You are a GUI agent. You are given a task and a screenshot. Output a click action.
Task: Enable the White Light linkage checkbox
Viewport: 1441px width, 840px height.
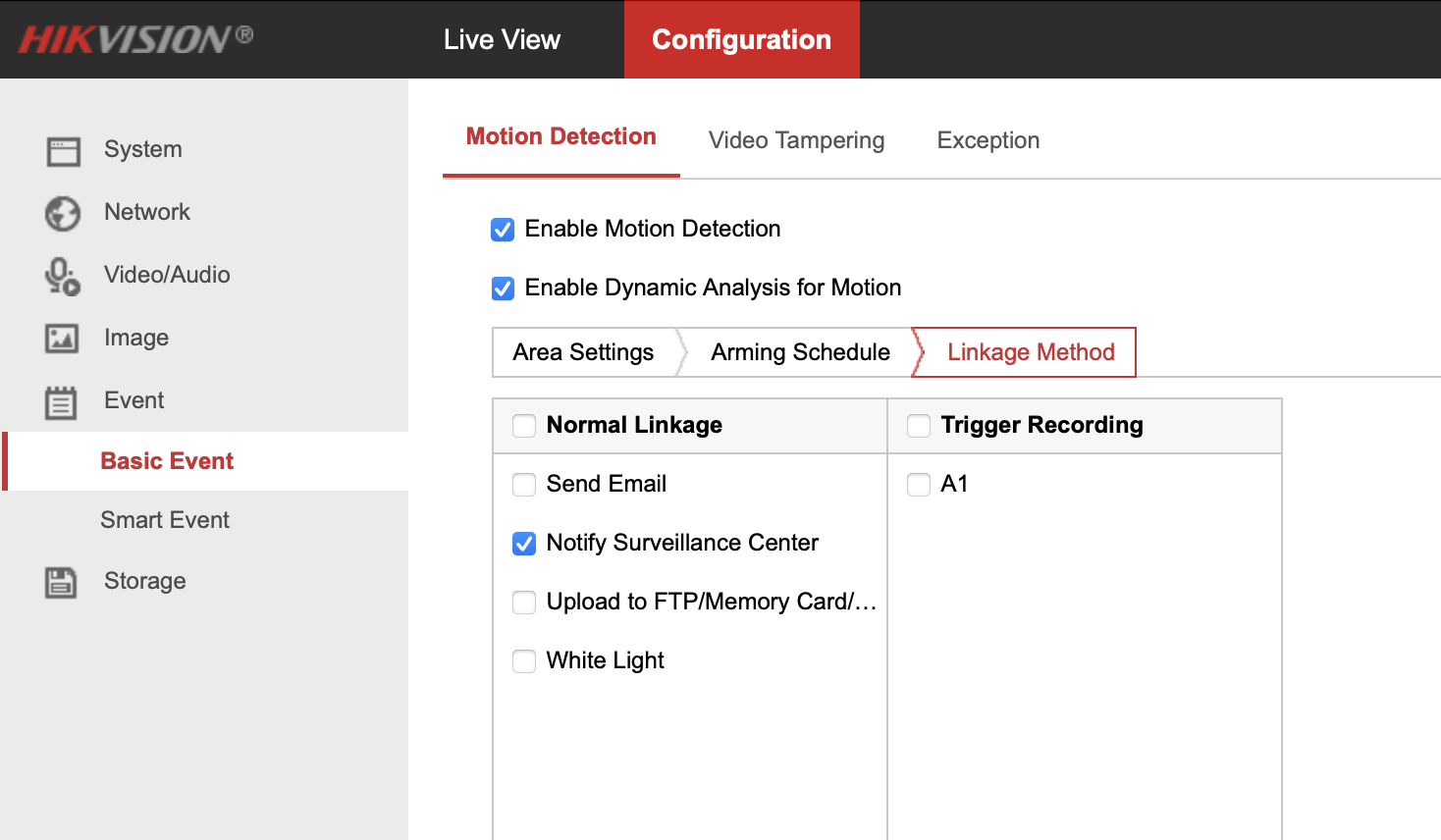tap(524, 661)
